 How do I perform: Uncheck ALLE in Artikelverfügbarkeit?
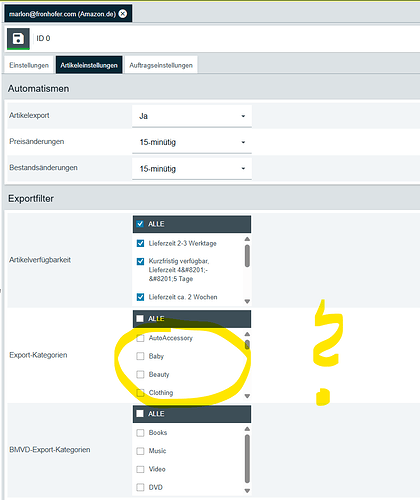pyautogui.click(x=140, y=224)
